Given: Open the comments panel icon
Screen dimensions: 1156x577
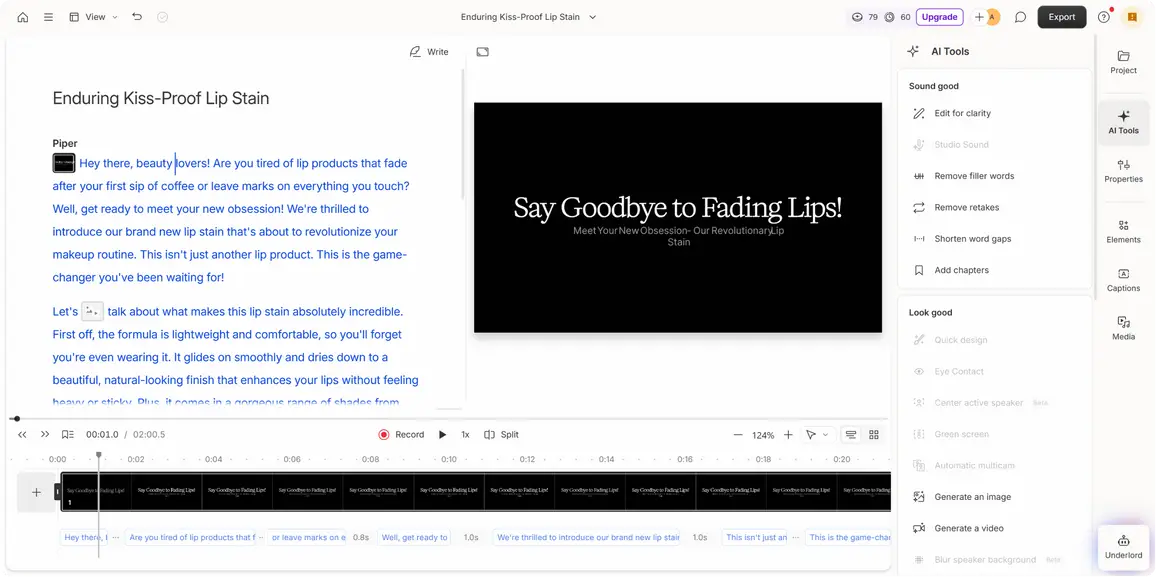Looking at the screenshot, I should pyautogui.click(x=1020, y=17).
